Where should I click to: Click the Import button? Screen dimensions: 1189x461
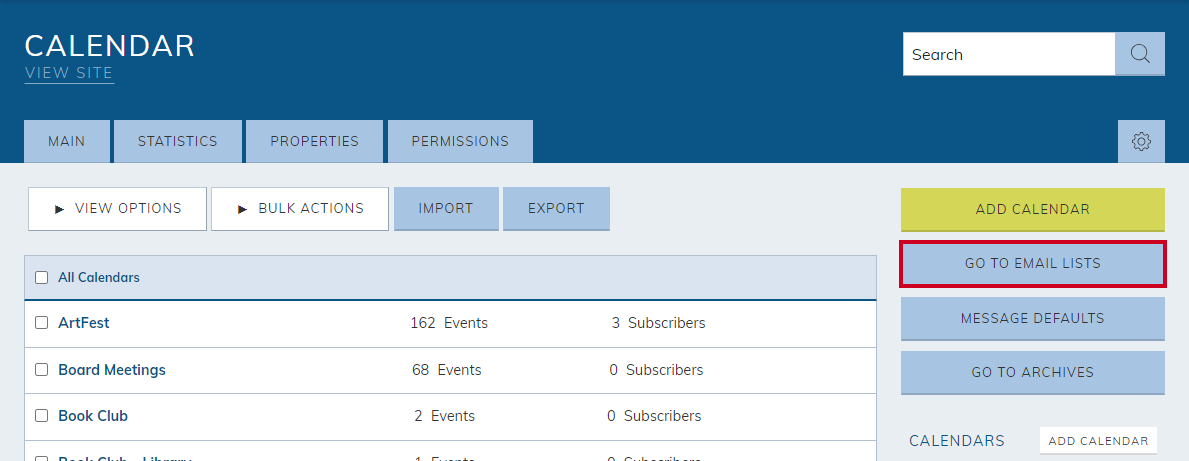click(446, 209)
